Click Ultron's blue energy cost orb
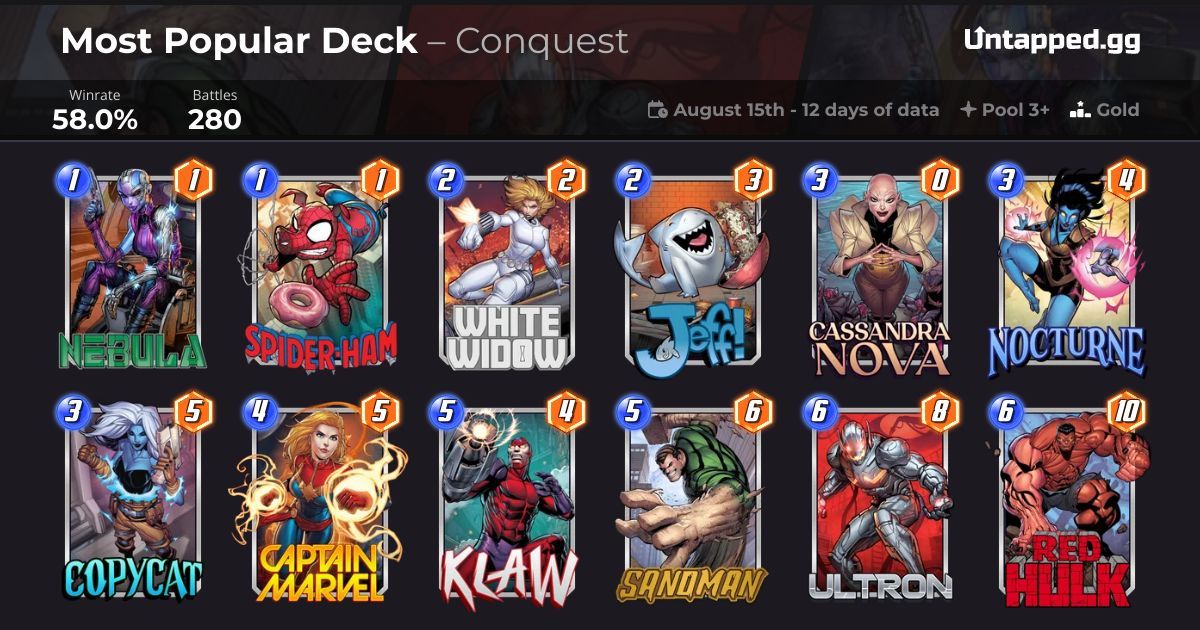 pyautogui.click(x=821, y=411)
